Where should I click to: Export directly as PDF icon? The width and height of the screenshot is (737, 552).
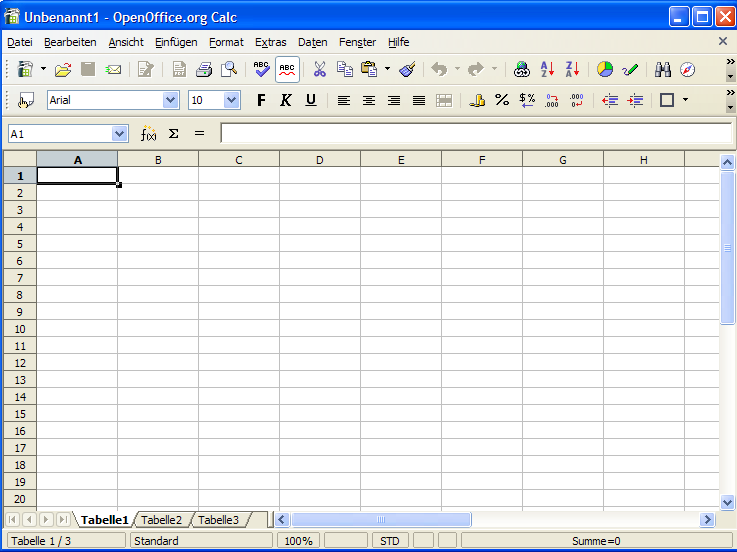coord(179,70)
